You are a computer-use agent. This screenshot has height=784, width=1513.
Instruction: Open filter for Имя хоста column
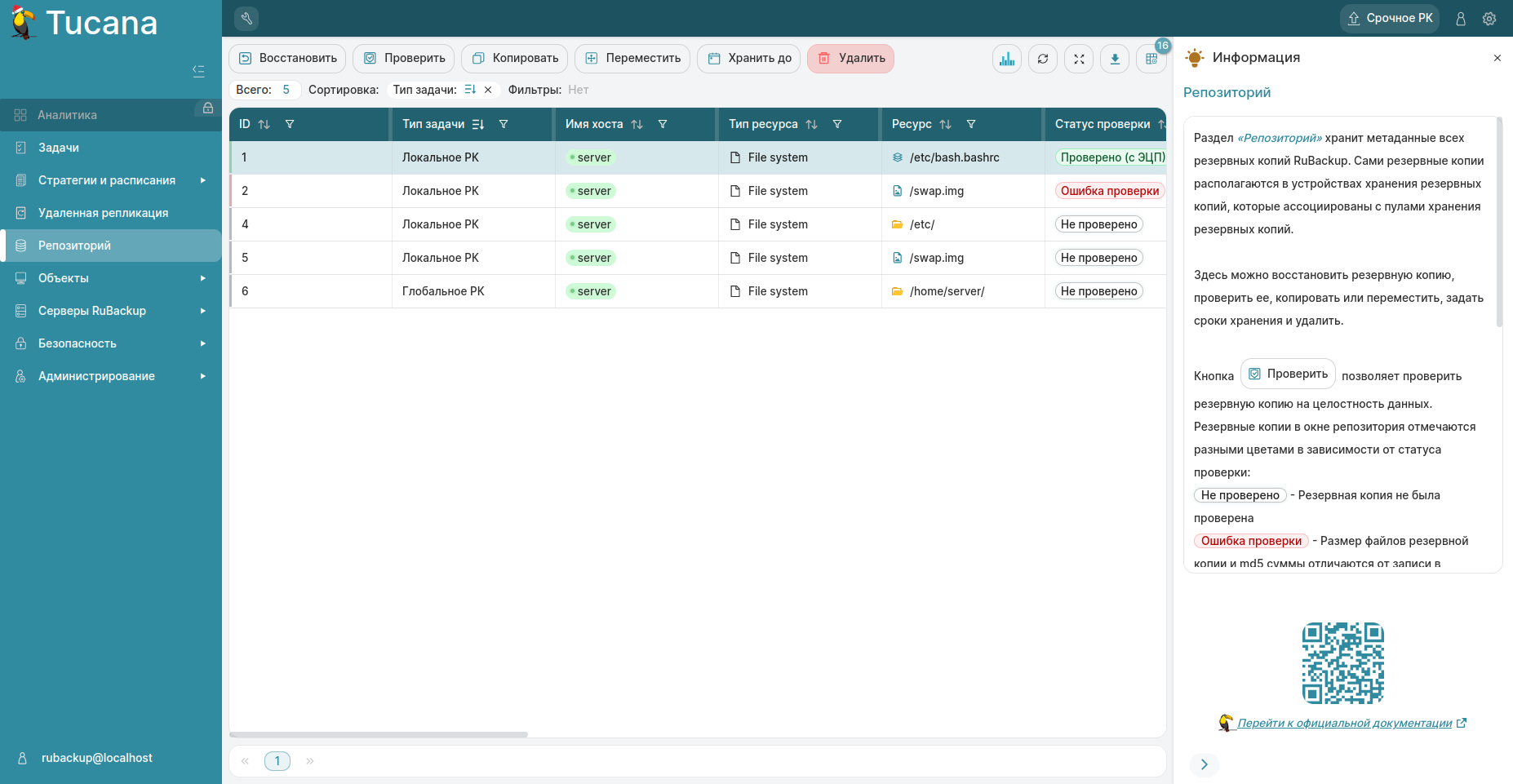(663, 125)
